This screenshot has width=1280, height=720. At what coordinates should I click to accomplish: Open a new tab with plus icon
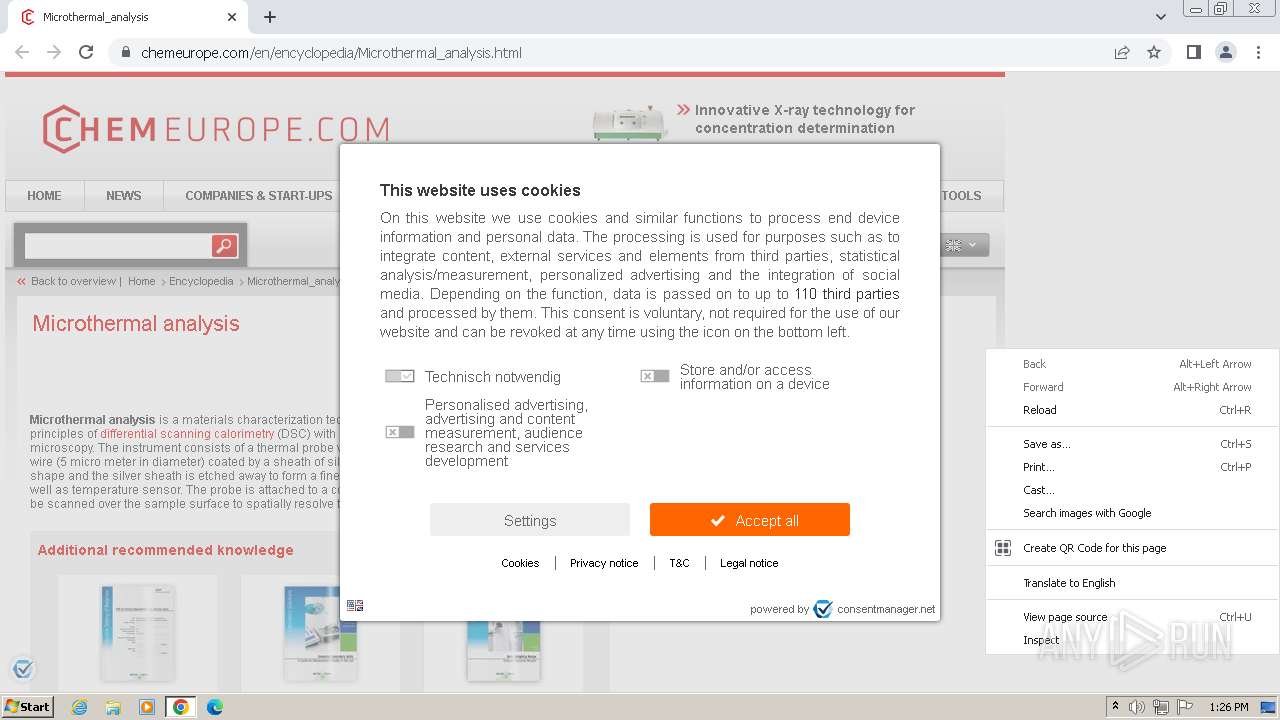coord(270,17)
